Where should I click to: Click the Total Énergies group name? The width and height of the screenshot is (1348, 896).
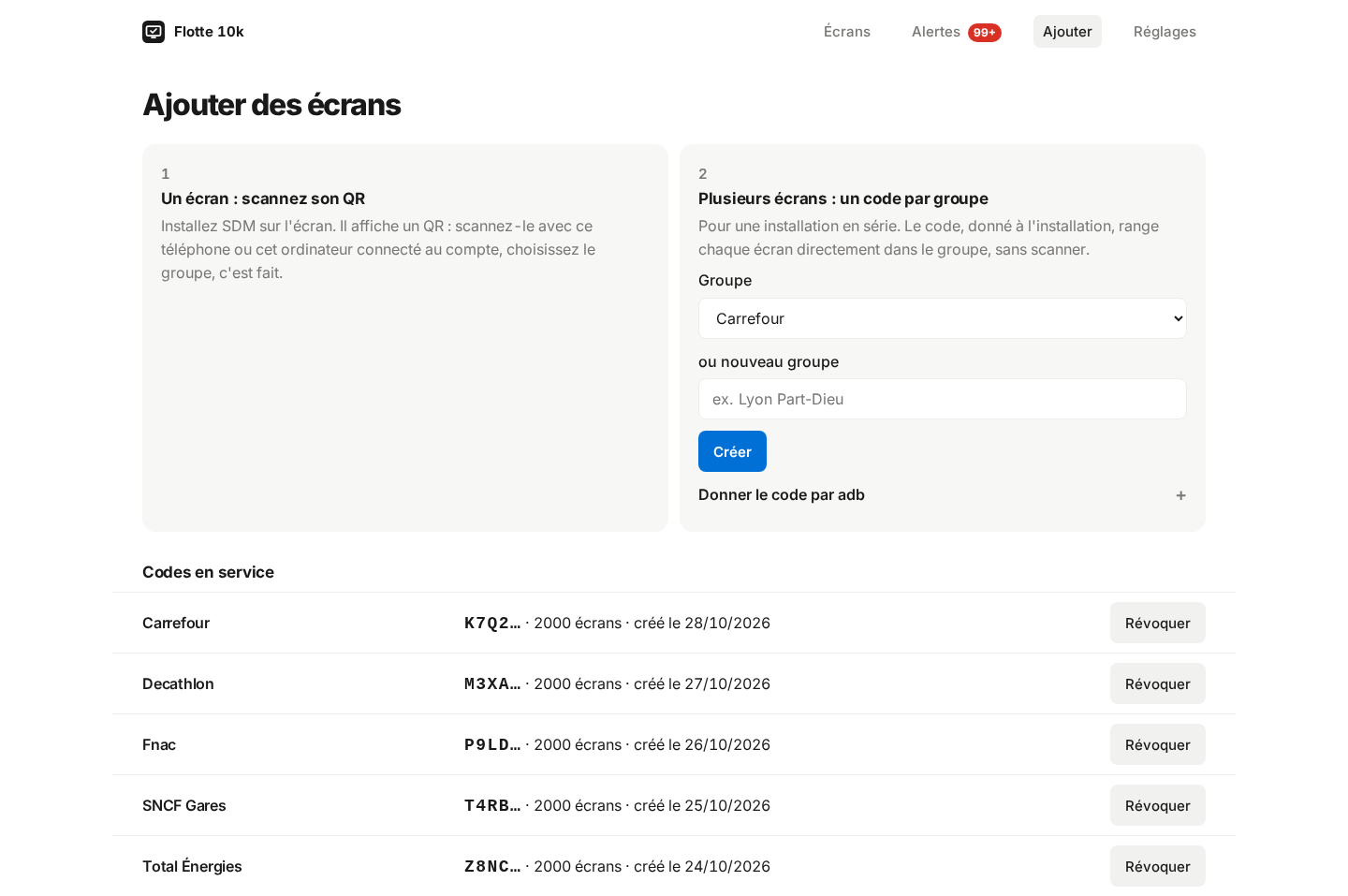(x=192, y=866)
